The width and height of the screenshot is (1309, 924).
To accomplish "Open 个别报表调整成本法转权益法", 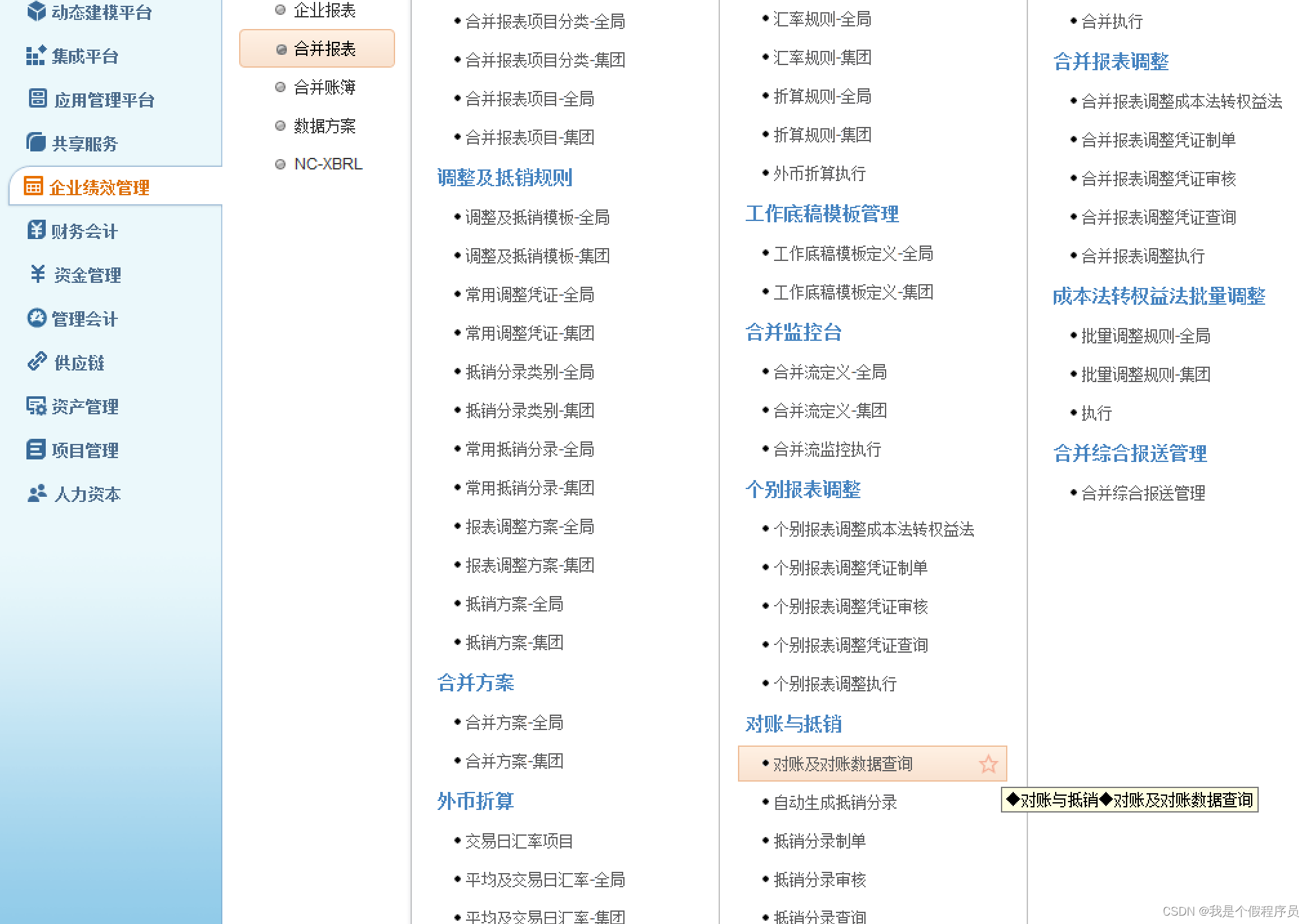I will 874,529.
